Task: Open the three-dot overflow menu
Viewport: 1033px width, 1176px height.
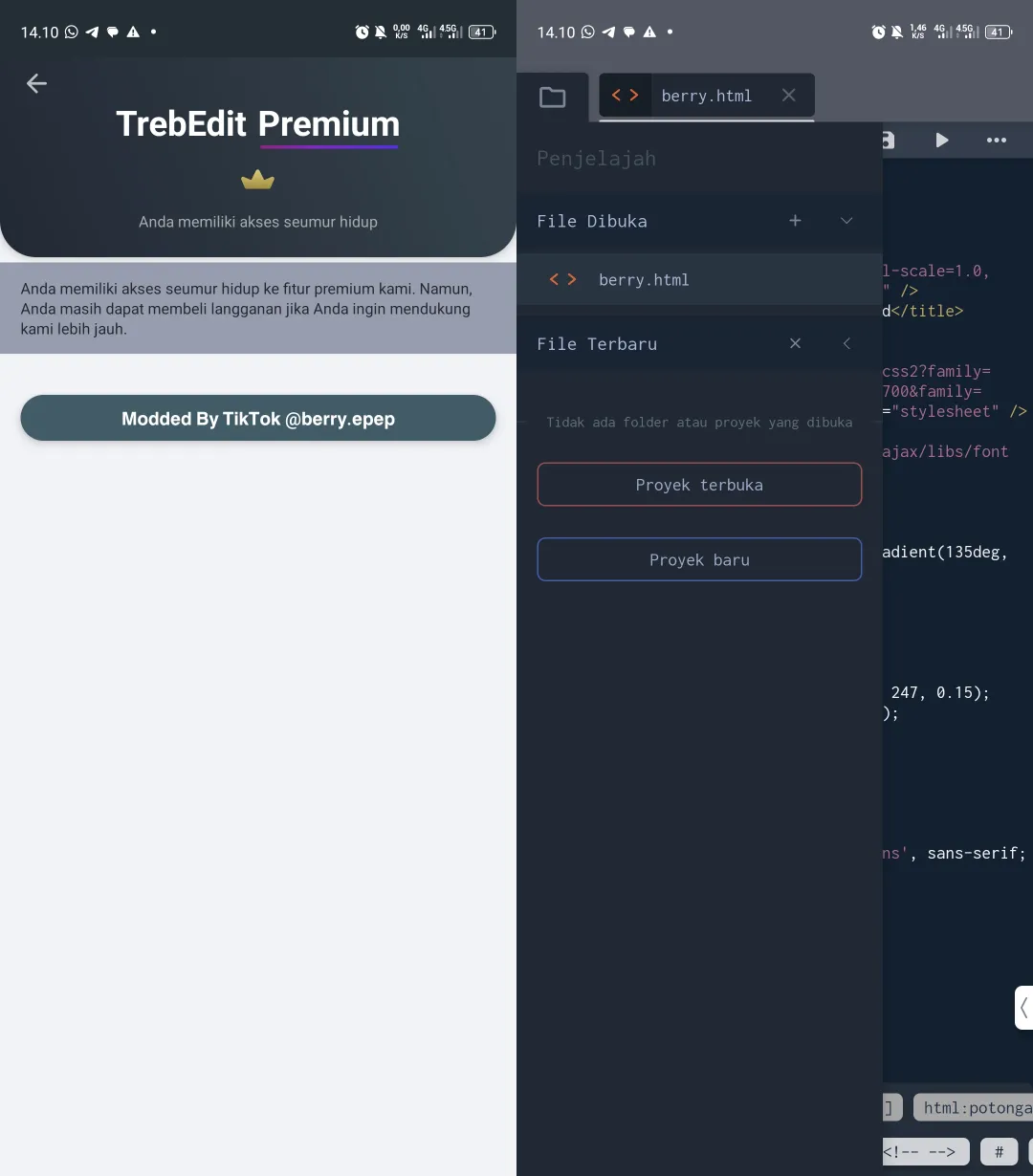Action: pos(997,140)
